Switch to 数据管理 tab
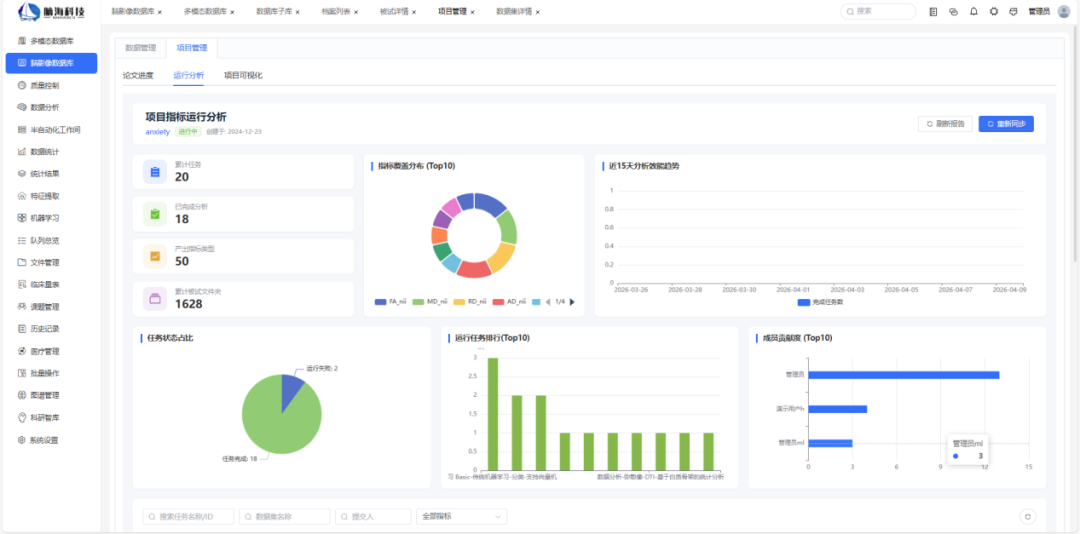The image size is (1080, 534). [141, 48]
